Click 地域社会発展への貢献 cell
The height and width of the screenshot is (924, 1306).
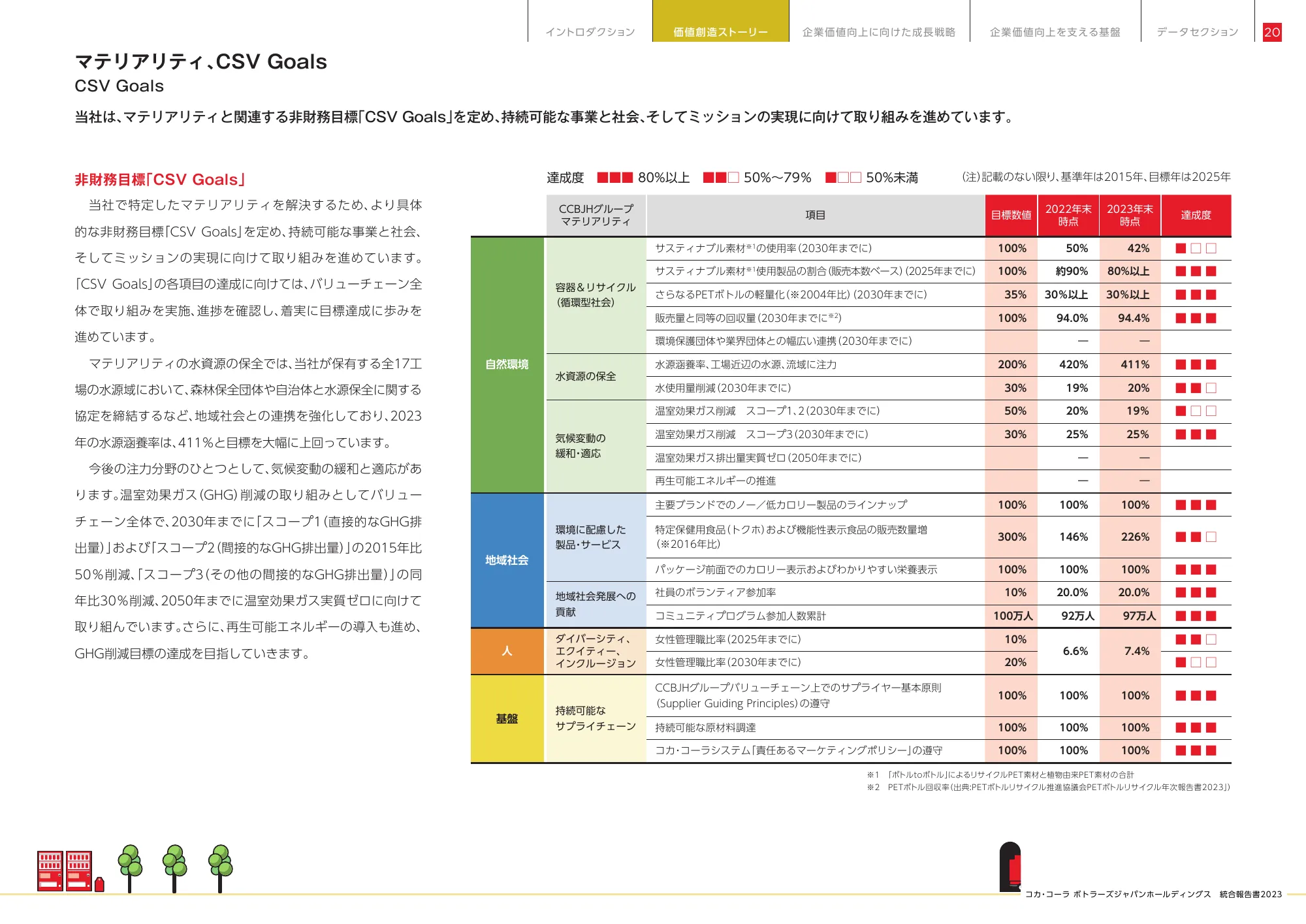coord(596,604)
